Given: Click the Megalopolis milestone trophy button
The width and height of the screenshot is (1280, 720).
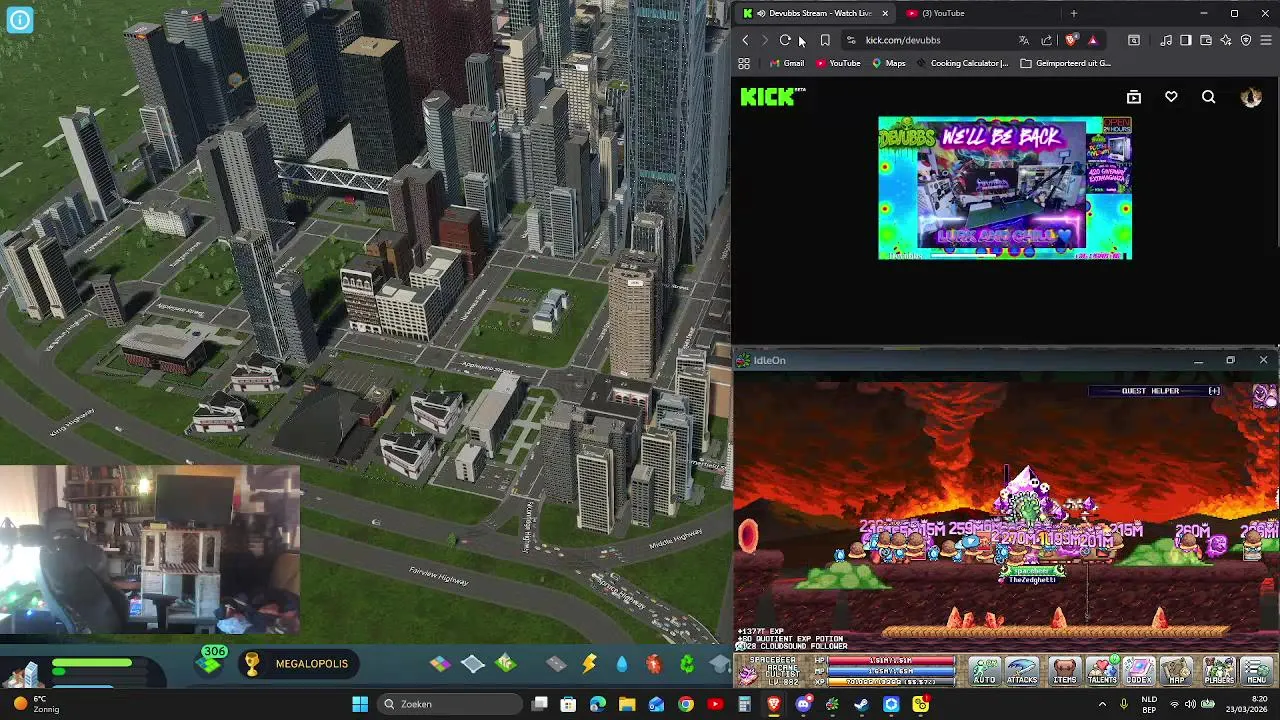Looking at the screenshot, I should (x=300, y=664).
